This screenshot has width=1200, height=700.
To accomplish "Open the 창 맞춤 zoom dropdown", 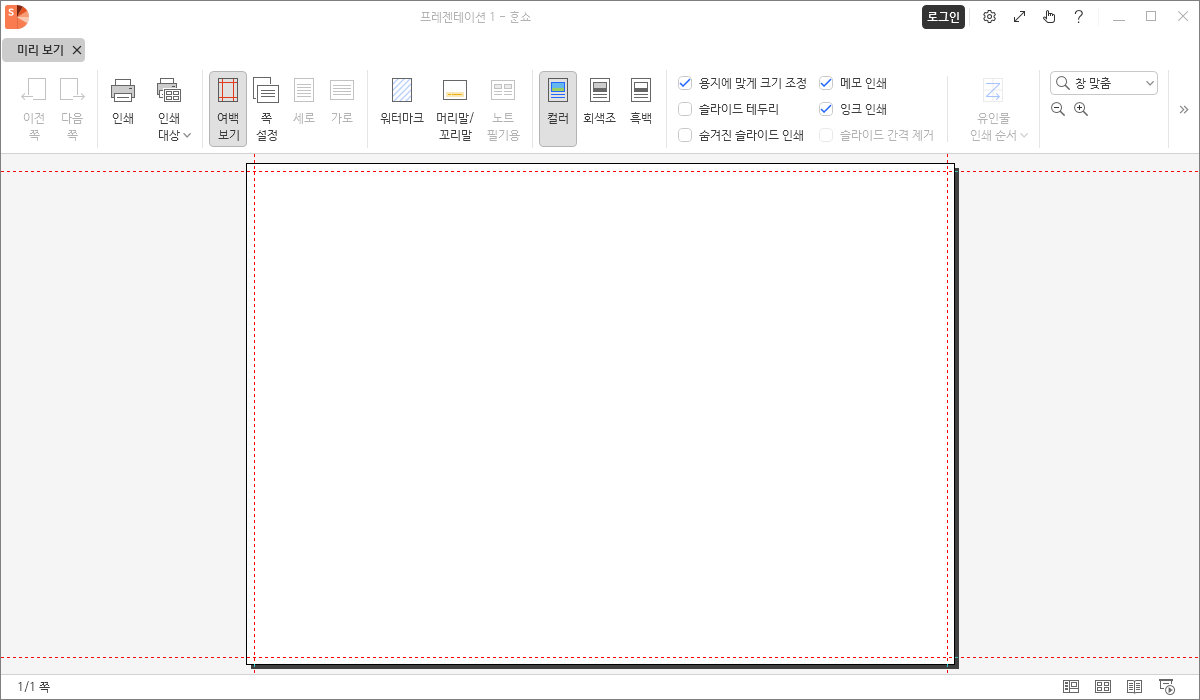I will click(1104, 82).
